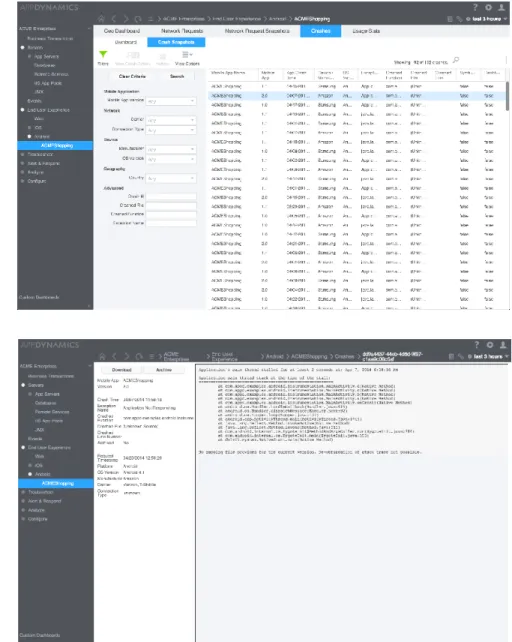The height and width of the screenshot is (642, 512).
Task: Open the help icon on the Crash Snapshots page
Action: [475, 7]
